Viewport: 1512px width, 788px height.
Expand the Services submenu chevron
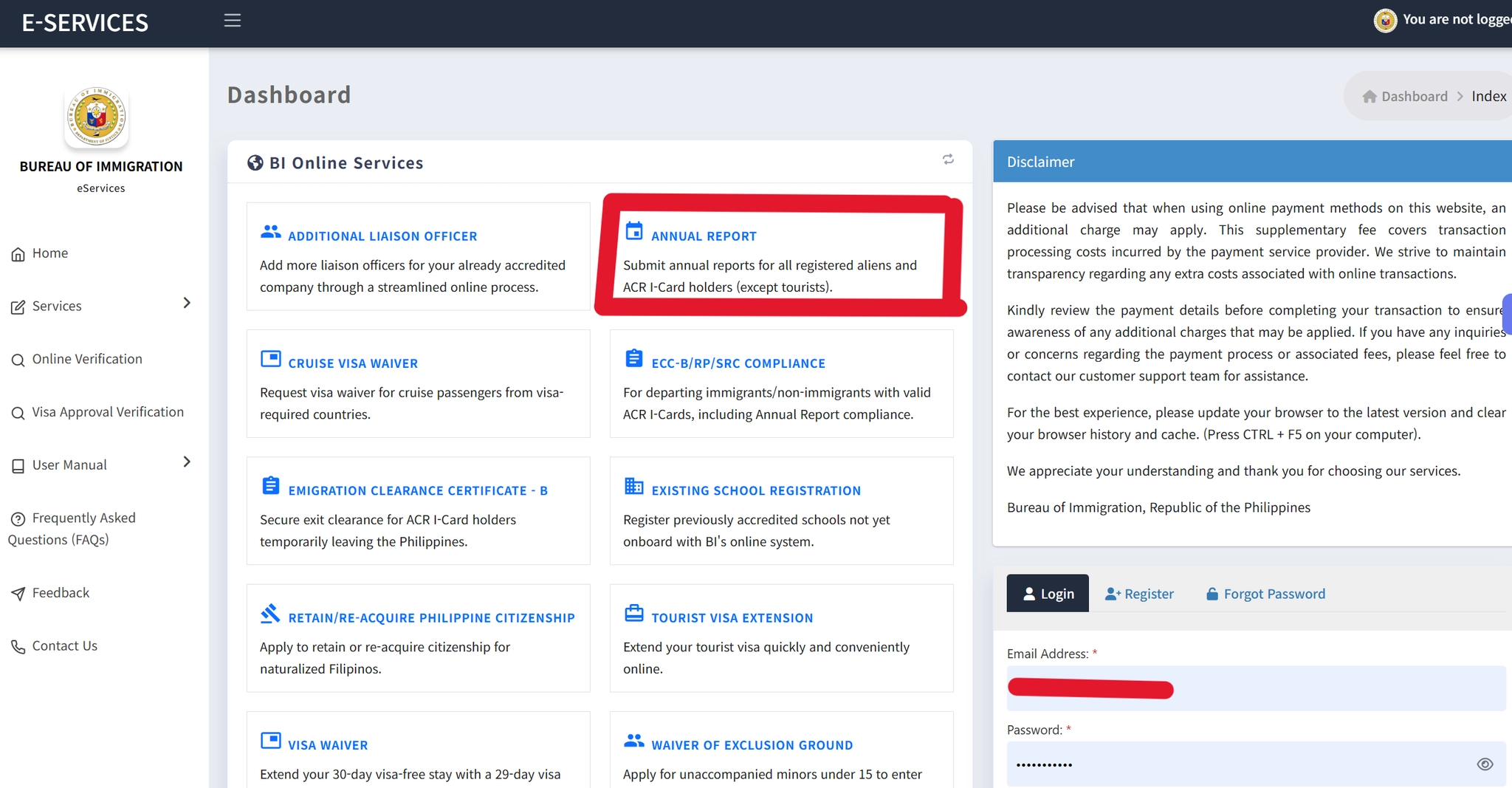point(187,303)
